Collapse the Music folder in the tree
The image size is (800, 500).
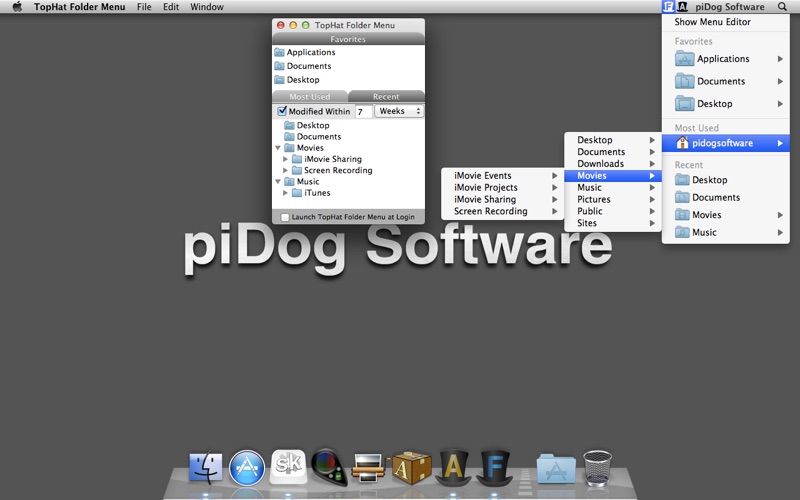click(278, 182)
